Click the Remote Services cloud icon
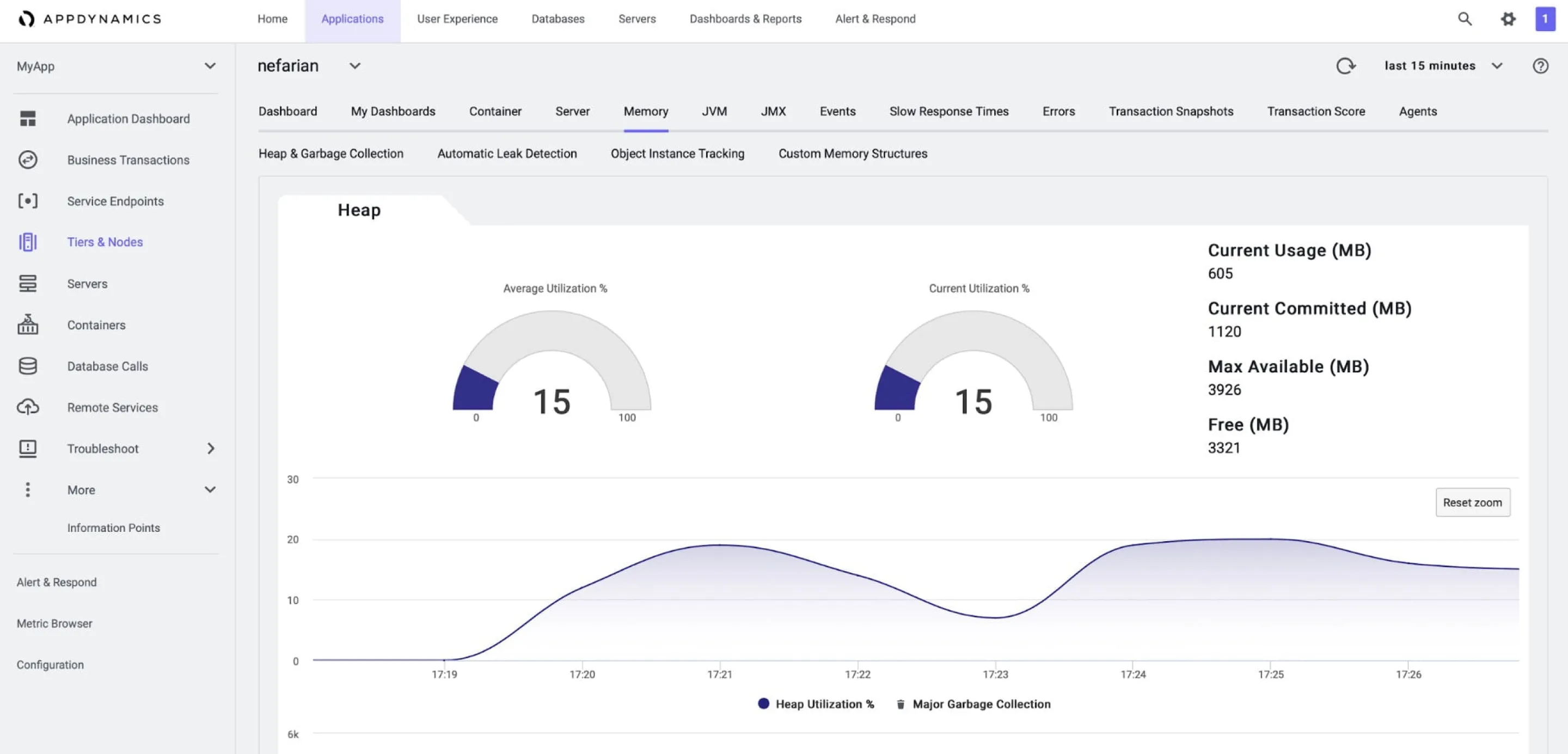This screenshot has height=754, width=1568. 28,407
